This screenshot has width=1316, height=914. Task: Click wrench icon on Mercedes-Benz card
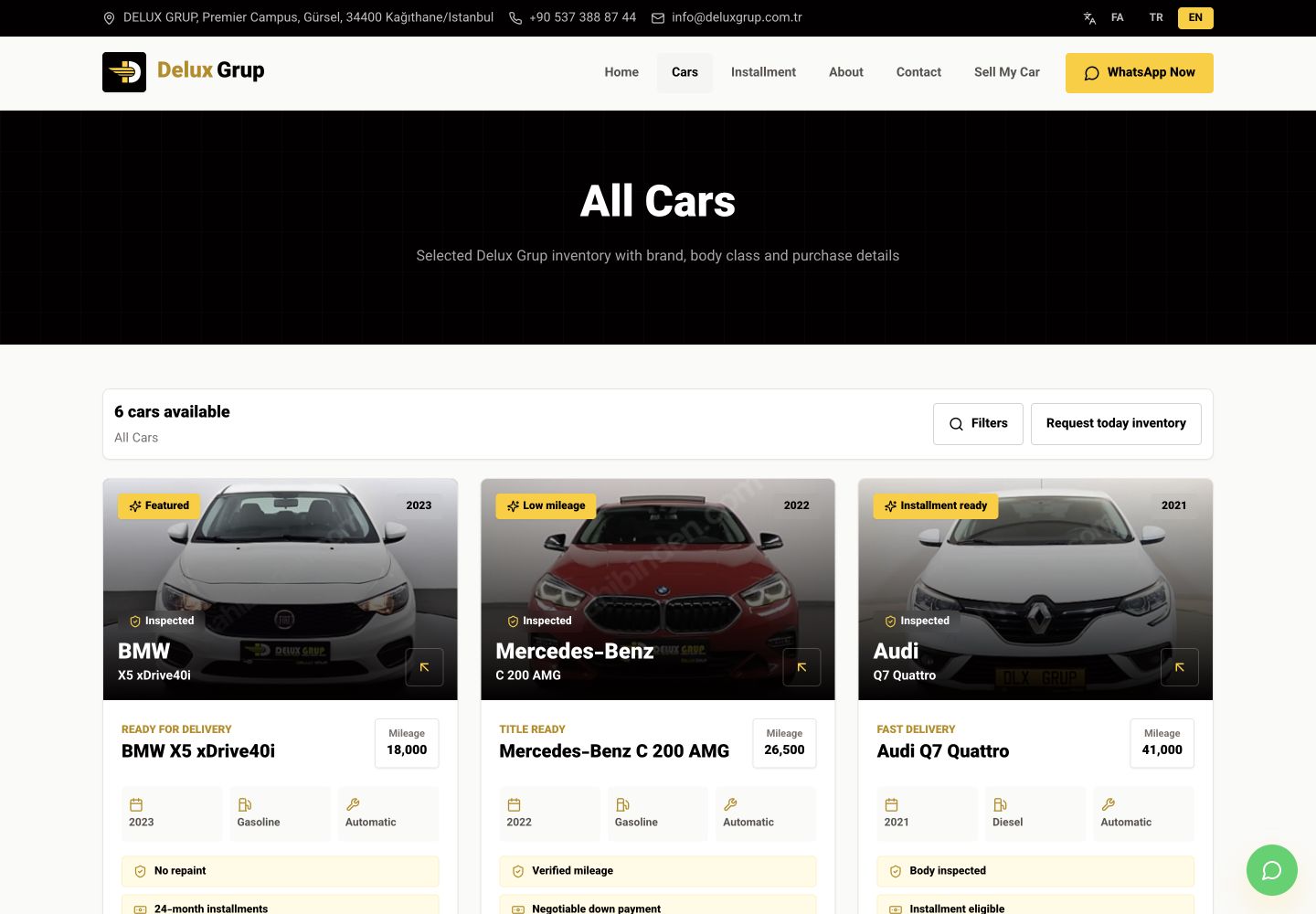730,805
